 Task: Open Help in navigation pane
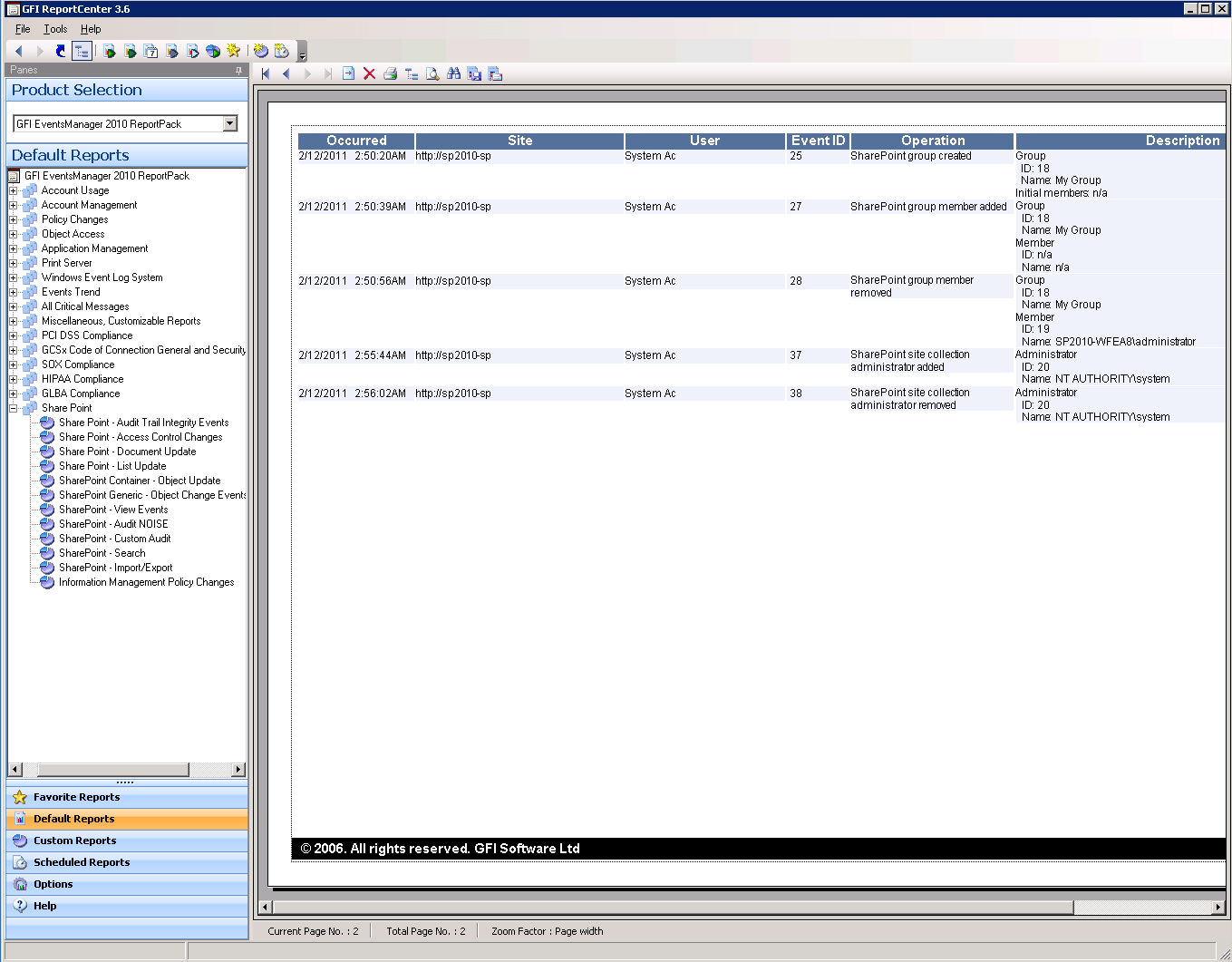[127, 906]
